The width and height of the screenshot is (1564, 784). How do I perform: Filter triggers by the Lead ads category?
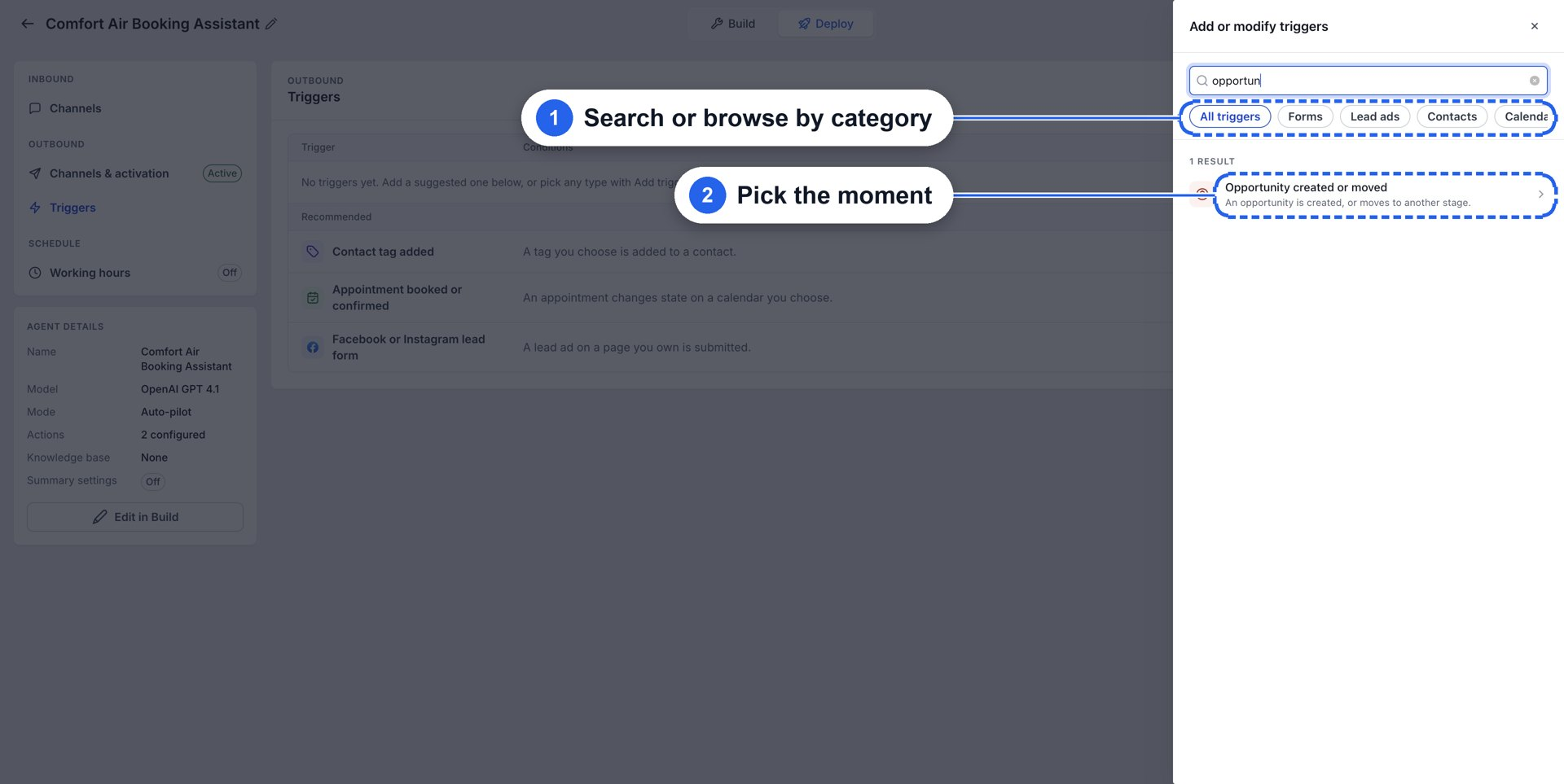pos(1374,116)
